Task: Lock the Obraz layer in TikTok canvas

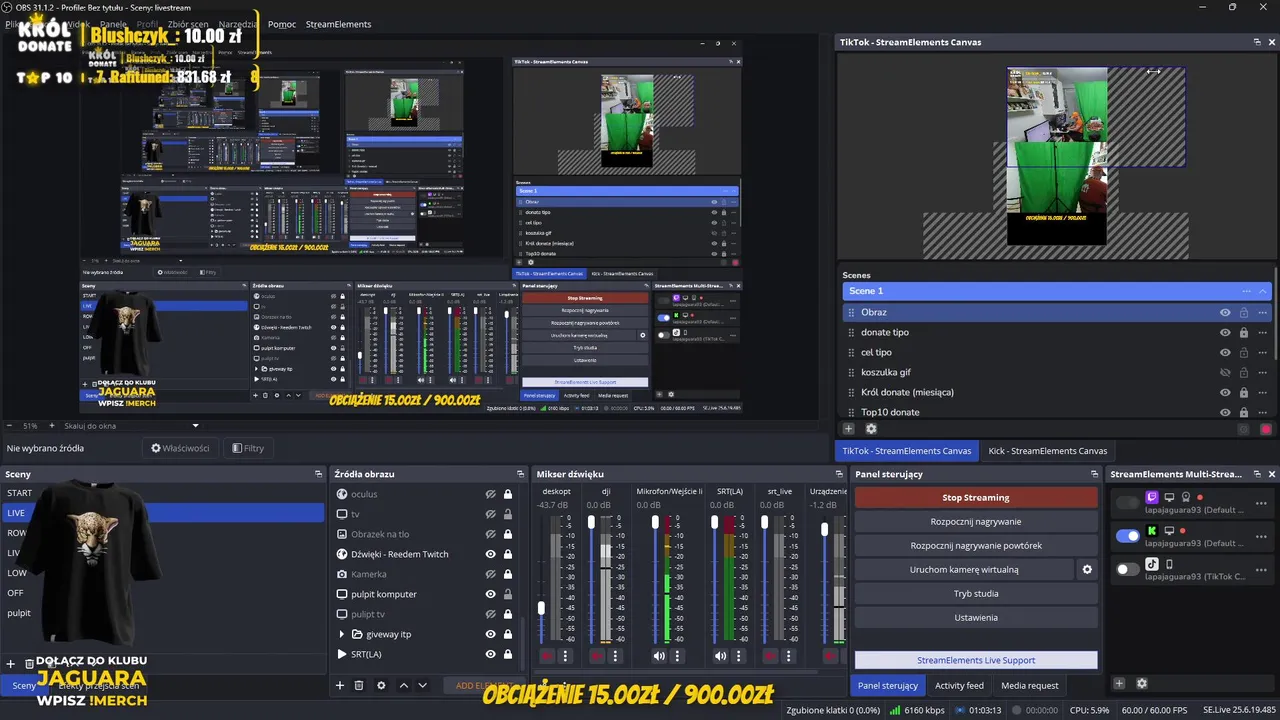Action: (x=1244, y=312)
